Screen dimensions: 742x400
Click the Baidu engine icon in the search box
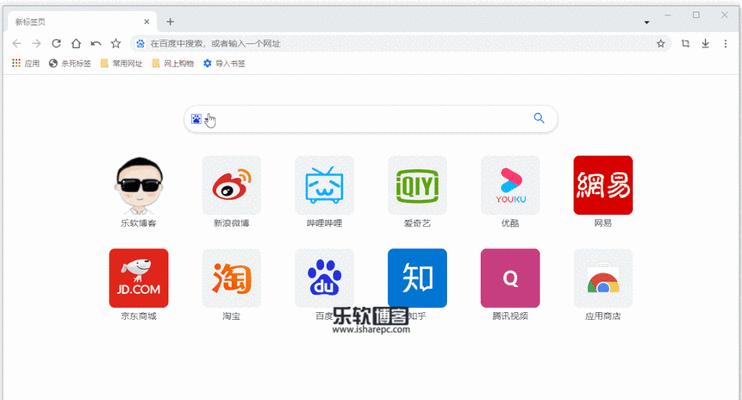tap(196, 118)
